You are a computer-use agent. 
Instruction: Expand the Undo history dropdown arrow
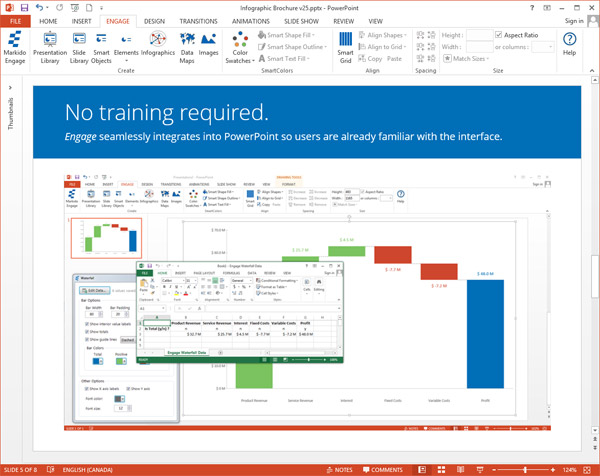tap(47, 8)
